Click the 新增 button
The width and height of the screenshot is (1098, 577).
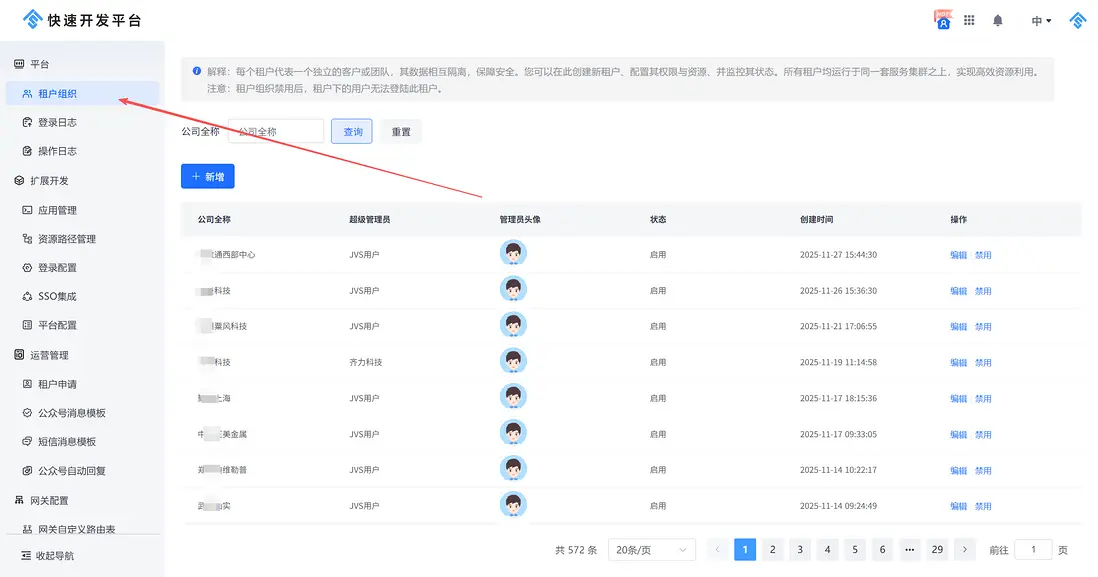pos(208,176)
